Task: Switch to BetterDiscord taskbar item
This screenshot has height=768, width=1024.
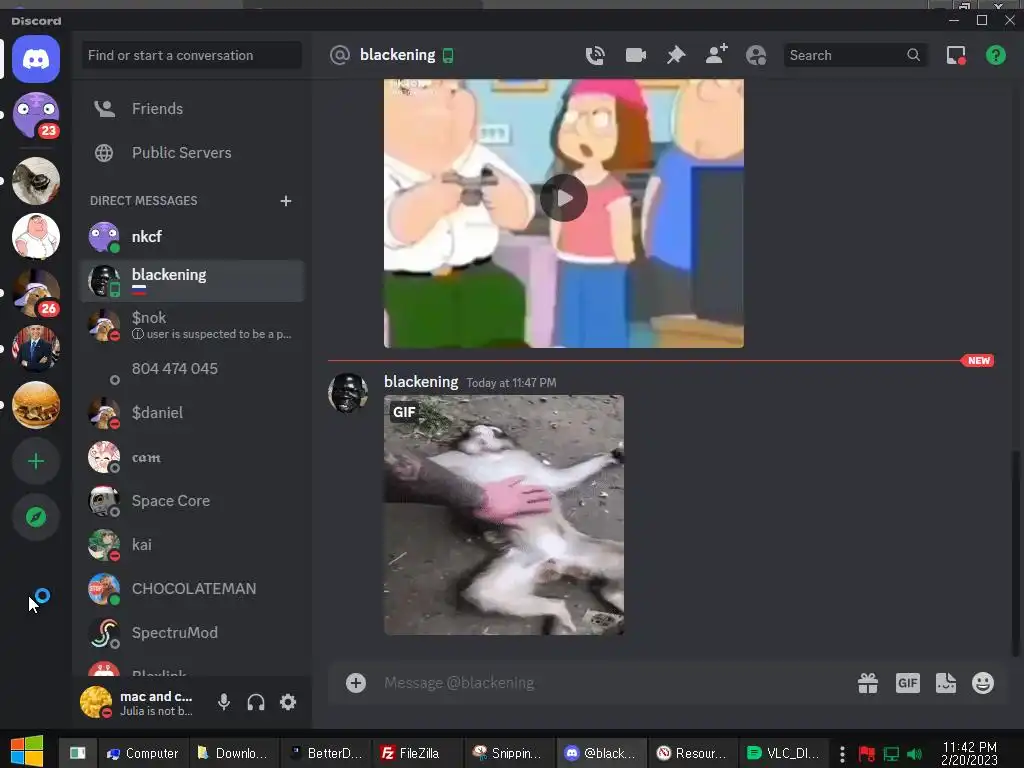Action: click(x=326, y=754)
